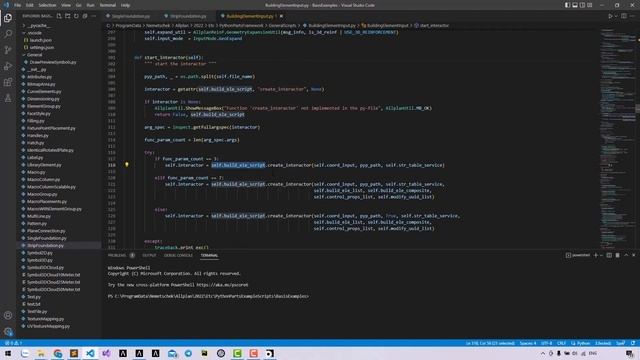Open the Go menu

79,5
